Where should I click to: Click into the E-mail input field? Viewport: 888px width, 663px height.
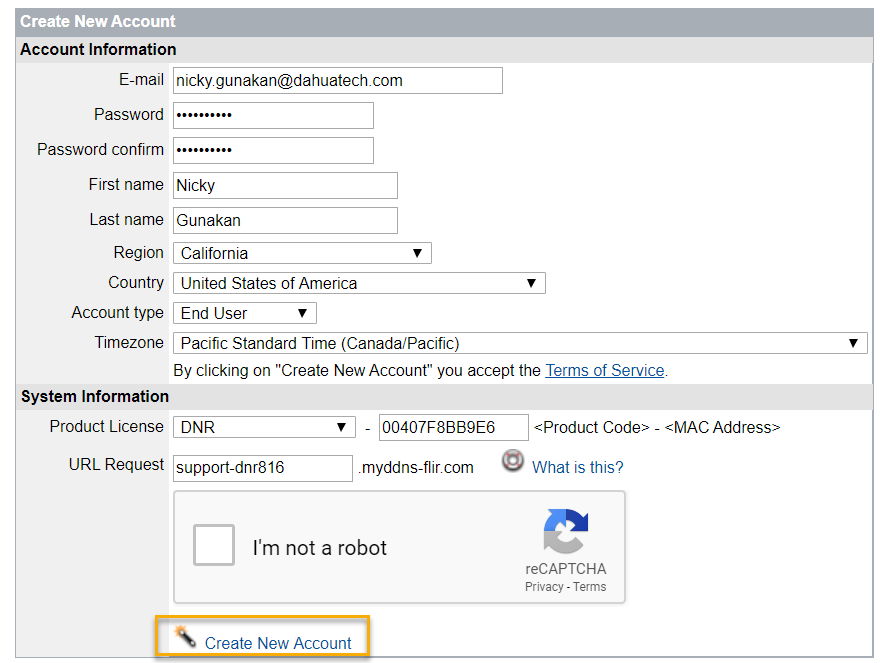tap(337, 80)
